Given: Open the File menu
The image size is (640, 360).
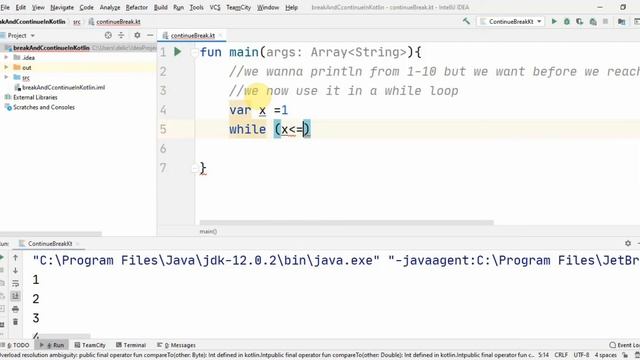Looking at the screenshot, I should (5, 7).
